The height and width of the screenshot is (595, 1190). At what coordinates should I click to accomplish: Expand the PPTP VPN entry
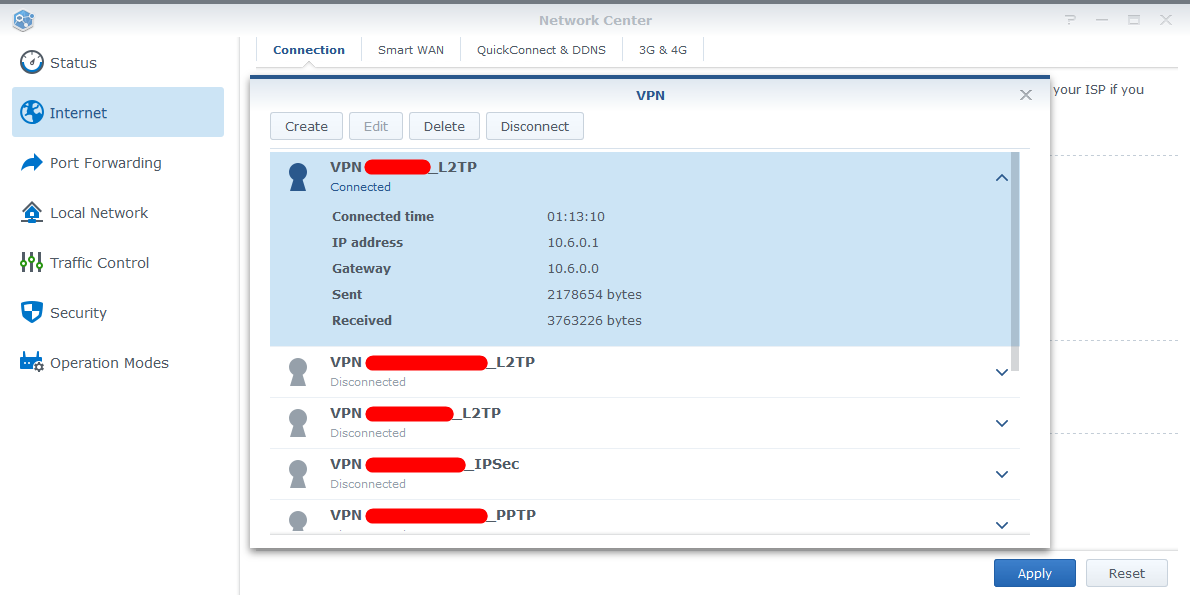click(x=1001, y=524)
